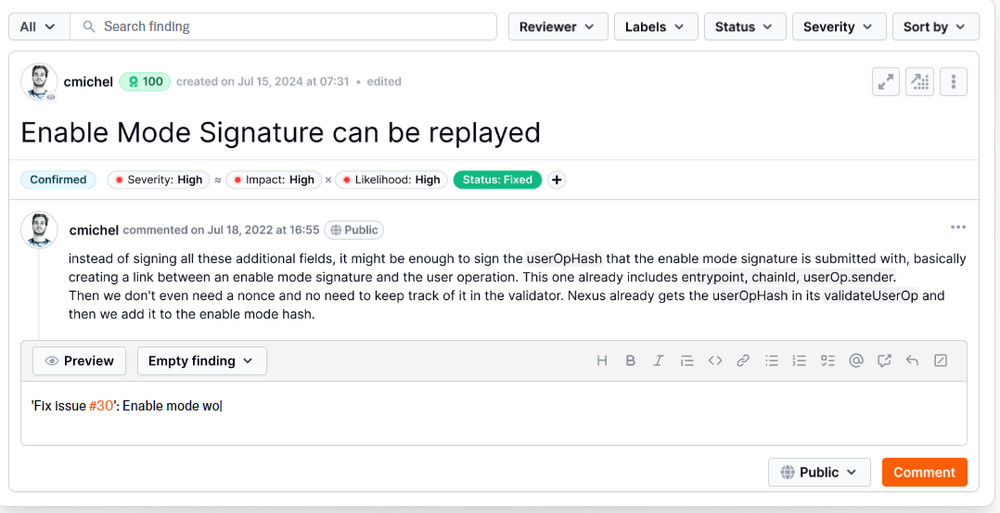Toggle the Preview button in comment editor
The height and width of the screenshot is (513, 1000).
80,361
